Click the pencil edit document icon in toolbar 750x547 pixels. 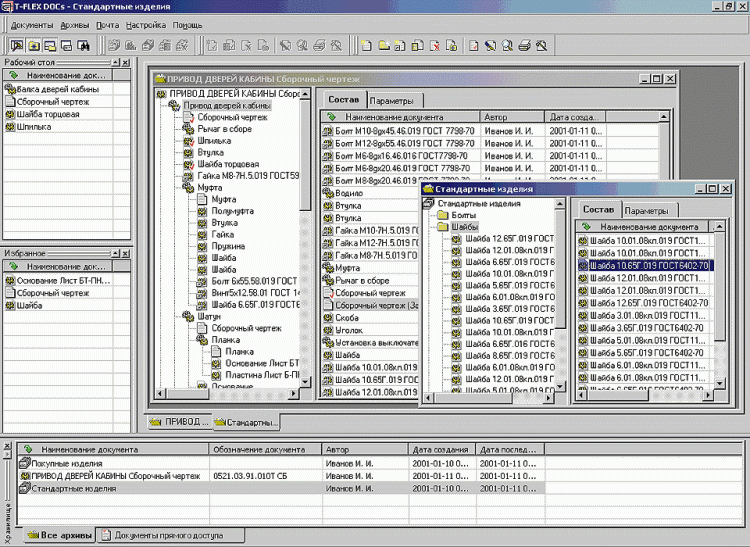click(x=490, y=46)
